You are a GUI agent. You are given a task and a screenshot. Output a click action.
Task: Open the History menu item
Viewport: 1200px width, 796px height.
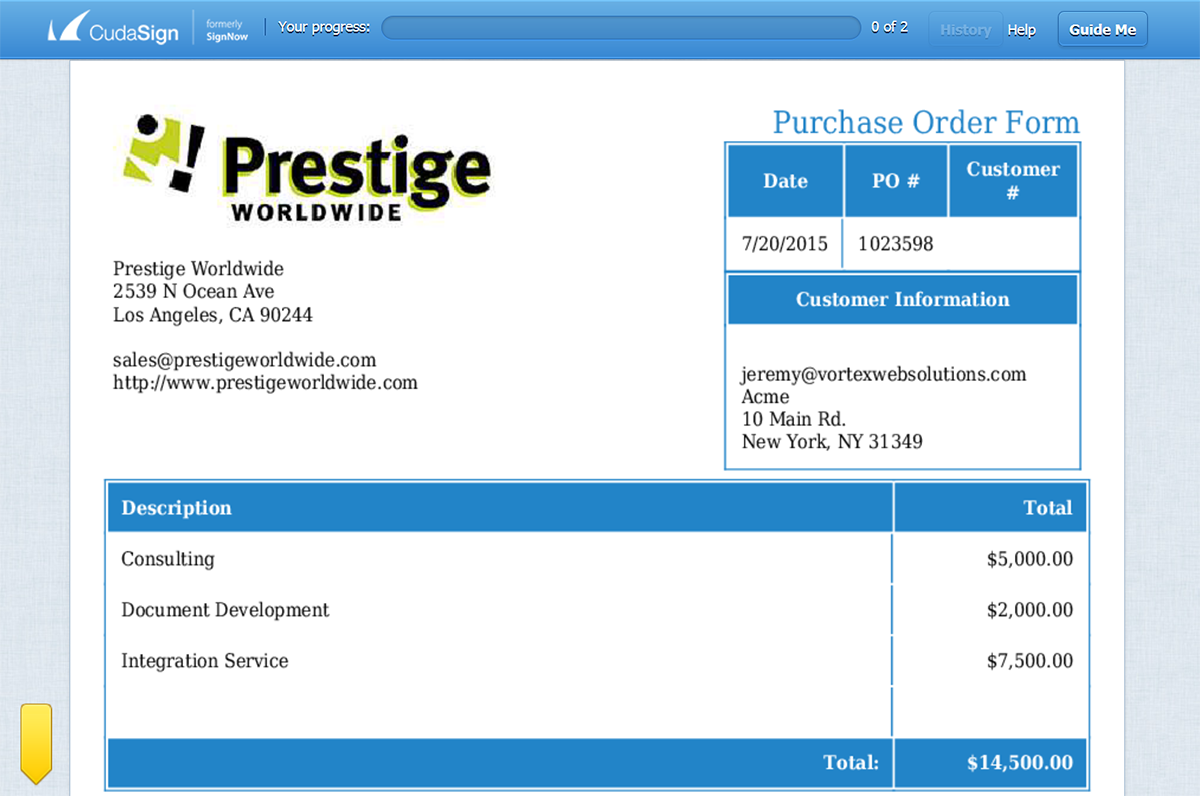click(965, 29)
